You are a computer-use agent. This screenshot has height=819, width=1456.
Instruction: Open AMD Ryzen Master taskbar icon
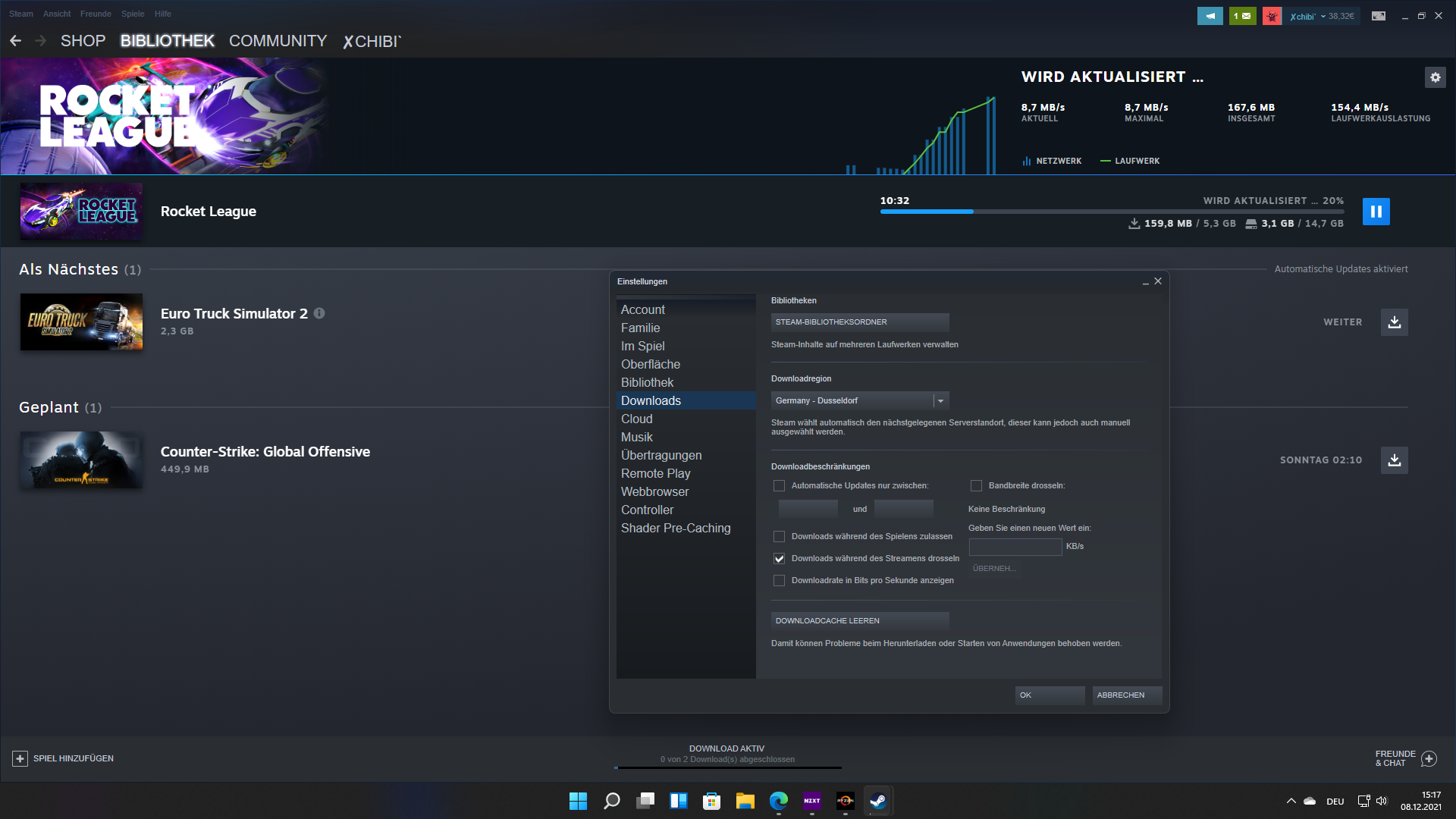[845, 801]
